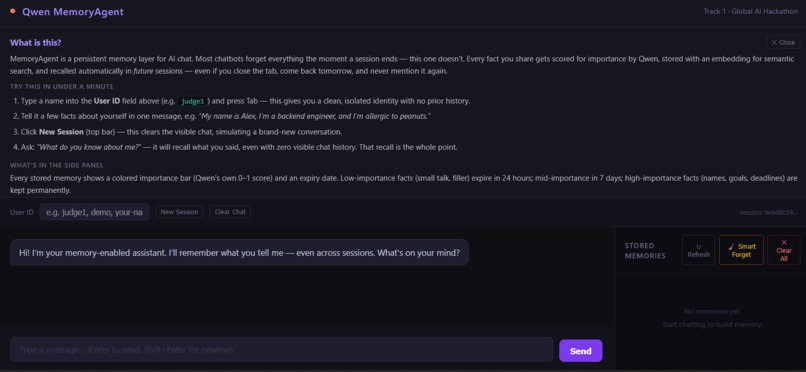Screen dimensions: 806x372
Task: Activate the Smart Forget broom button
Action: click(741, 250)
